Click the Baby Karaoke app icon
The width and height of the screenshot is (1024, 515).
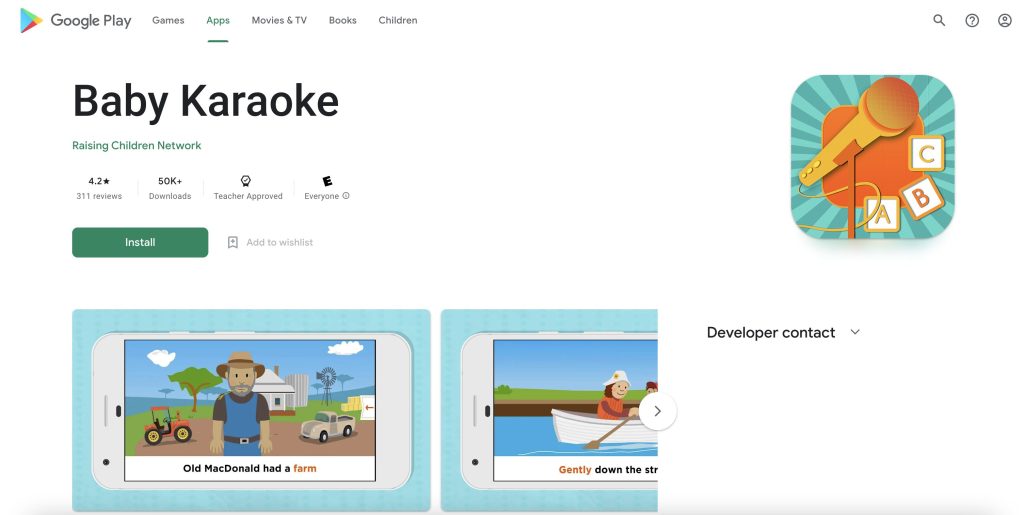coord(872,157)
